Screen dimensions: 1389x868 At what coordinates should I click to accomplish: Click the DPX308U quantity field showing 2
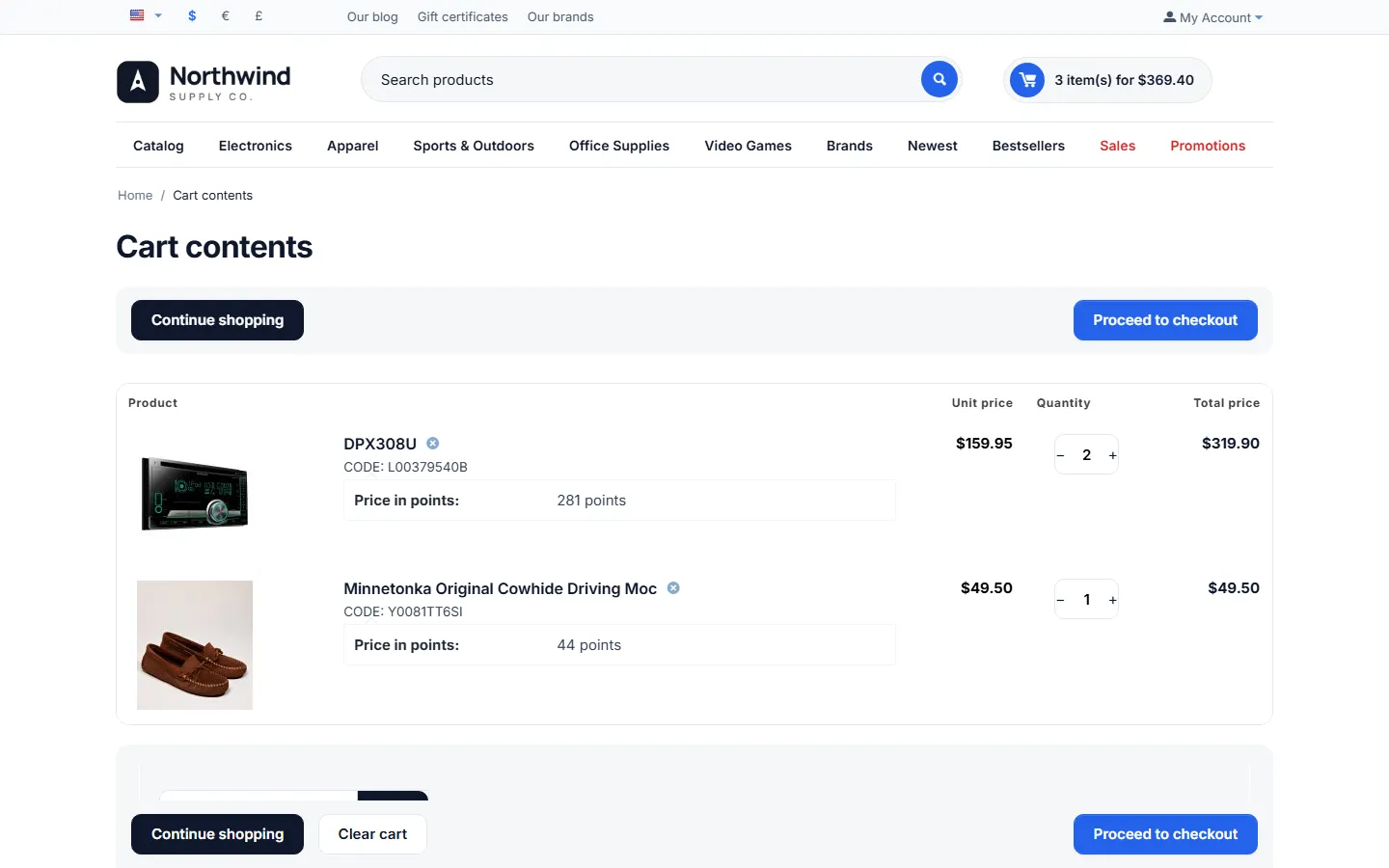1087,455
